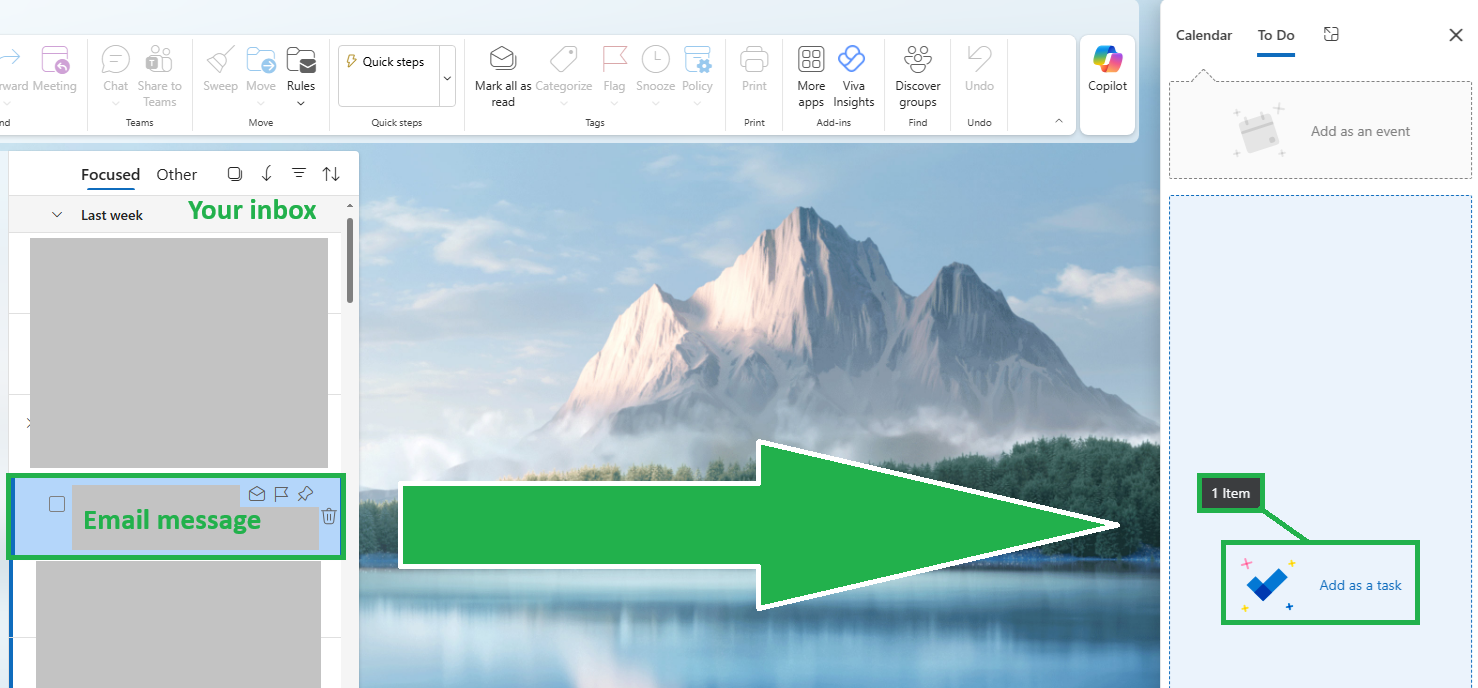Close the To Do side pane
The height and width of the screenshot is (688, 1478).
pyautogui.click(x=1456, y=35)
